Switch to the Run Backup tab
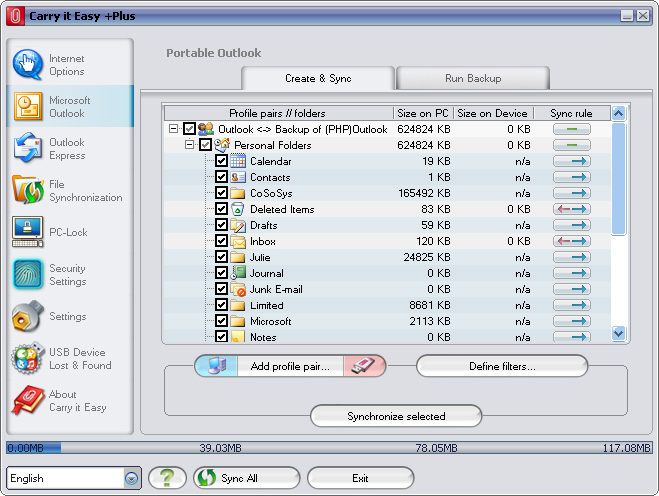This screenshot has height=496, width=659. pos(473,78)
